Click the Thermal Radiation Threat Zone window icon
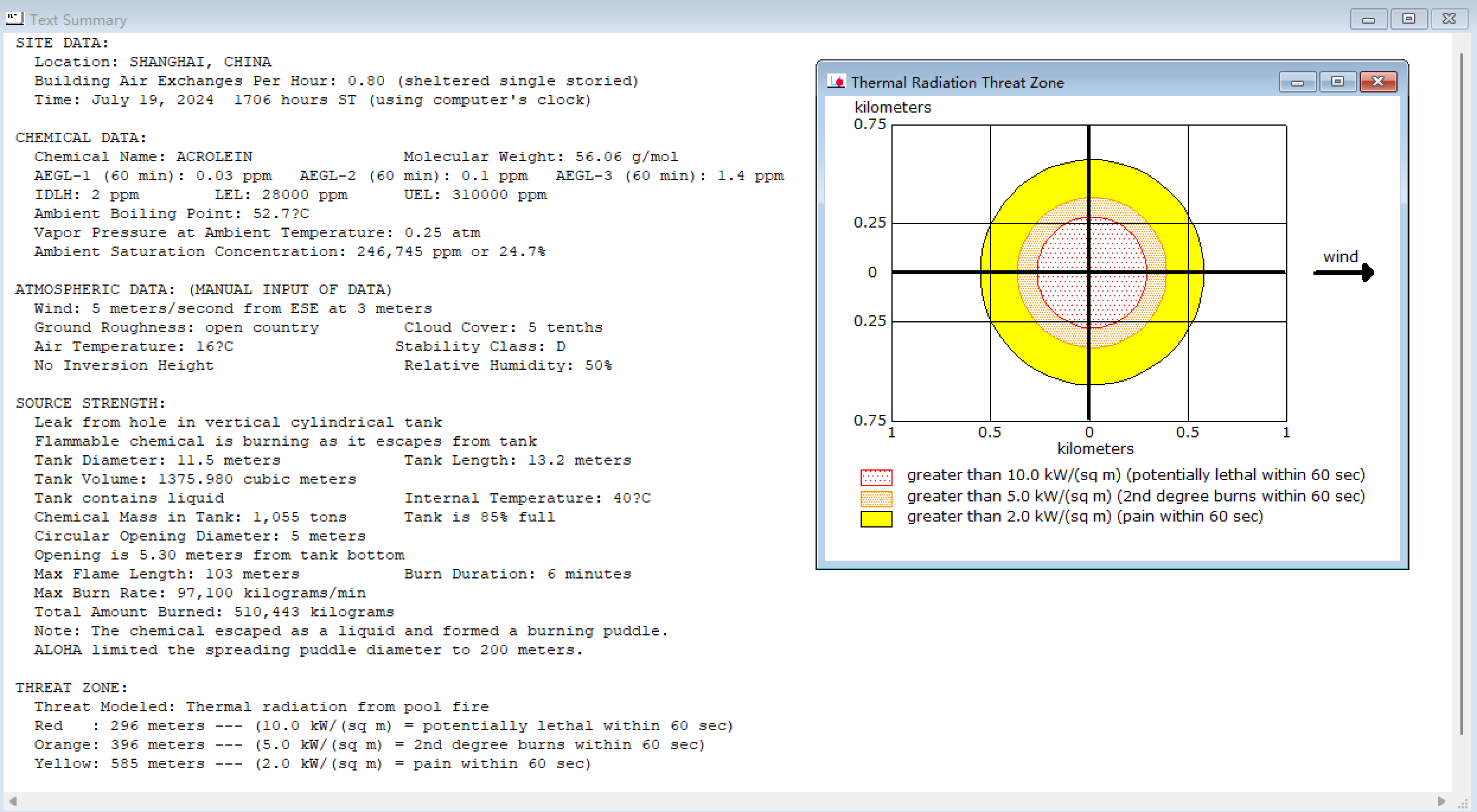 (x=836, y=82)
